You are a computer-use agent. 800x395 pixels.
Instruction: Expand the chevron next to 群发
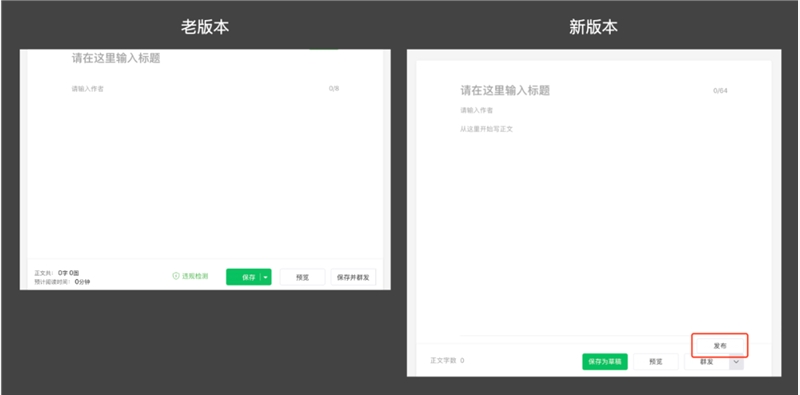point(736,361)
